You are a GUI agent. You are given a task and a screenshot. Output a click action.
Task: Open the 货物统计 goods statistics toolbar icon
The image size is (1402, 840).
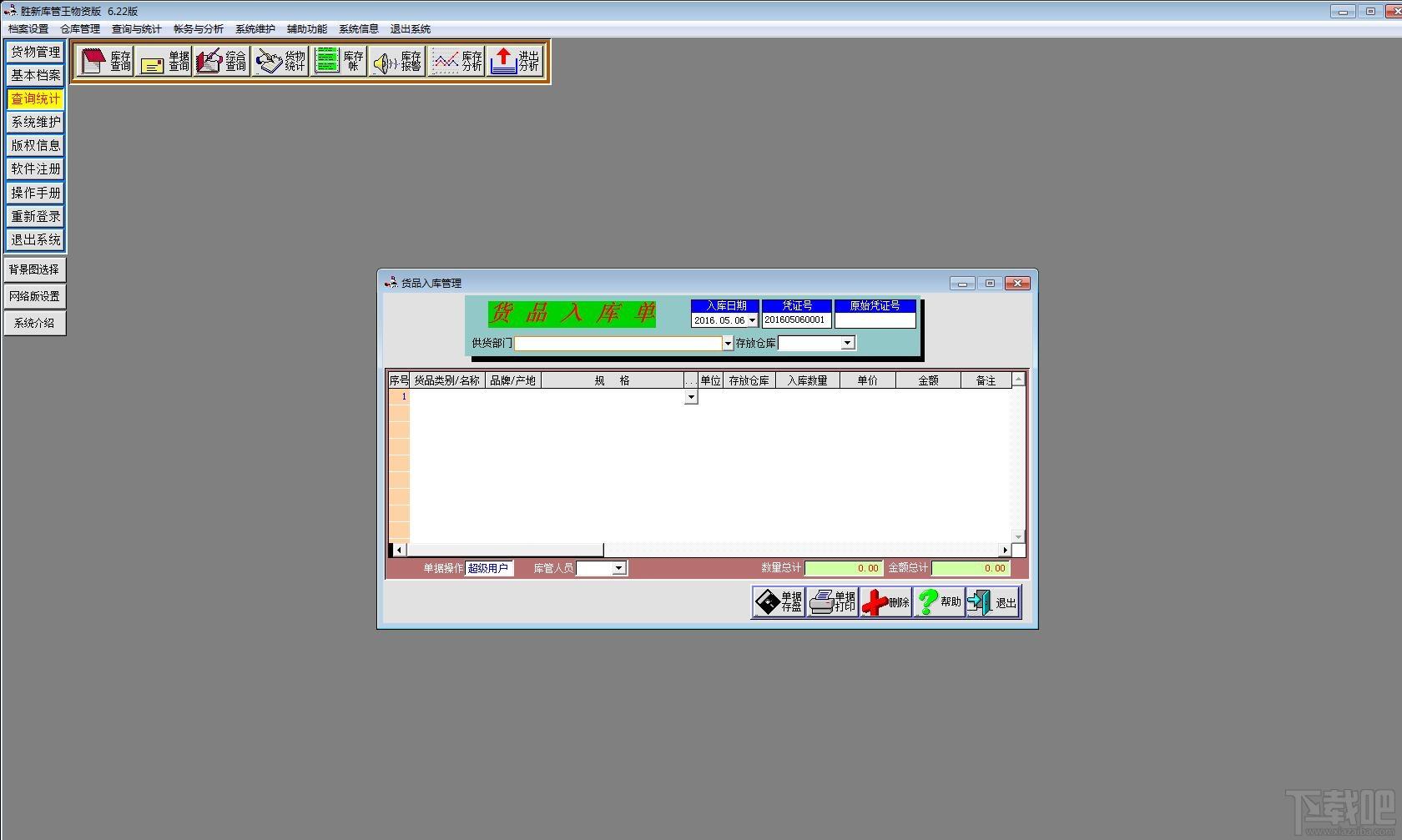pos(280,61)
